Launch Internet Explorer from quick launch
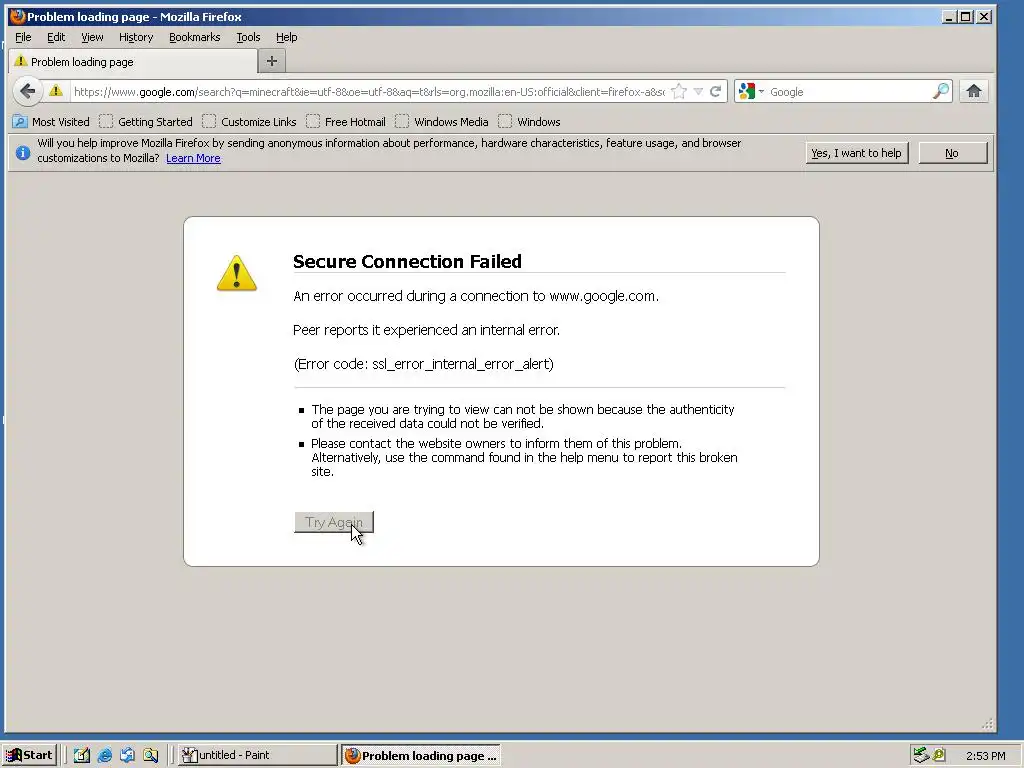Screen dimensions: 1024x768 click(x=104, y=755)
